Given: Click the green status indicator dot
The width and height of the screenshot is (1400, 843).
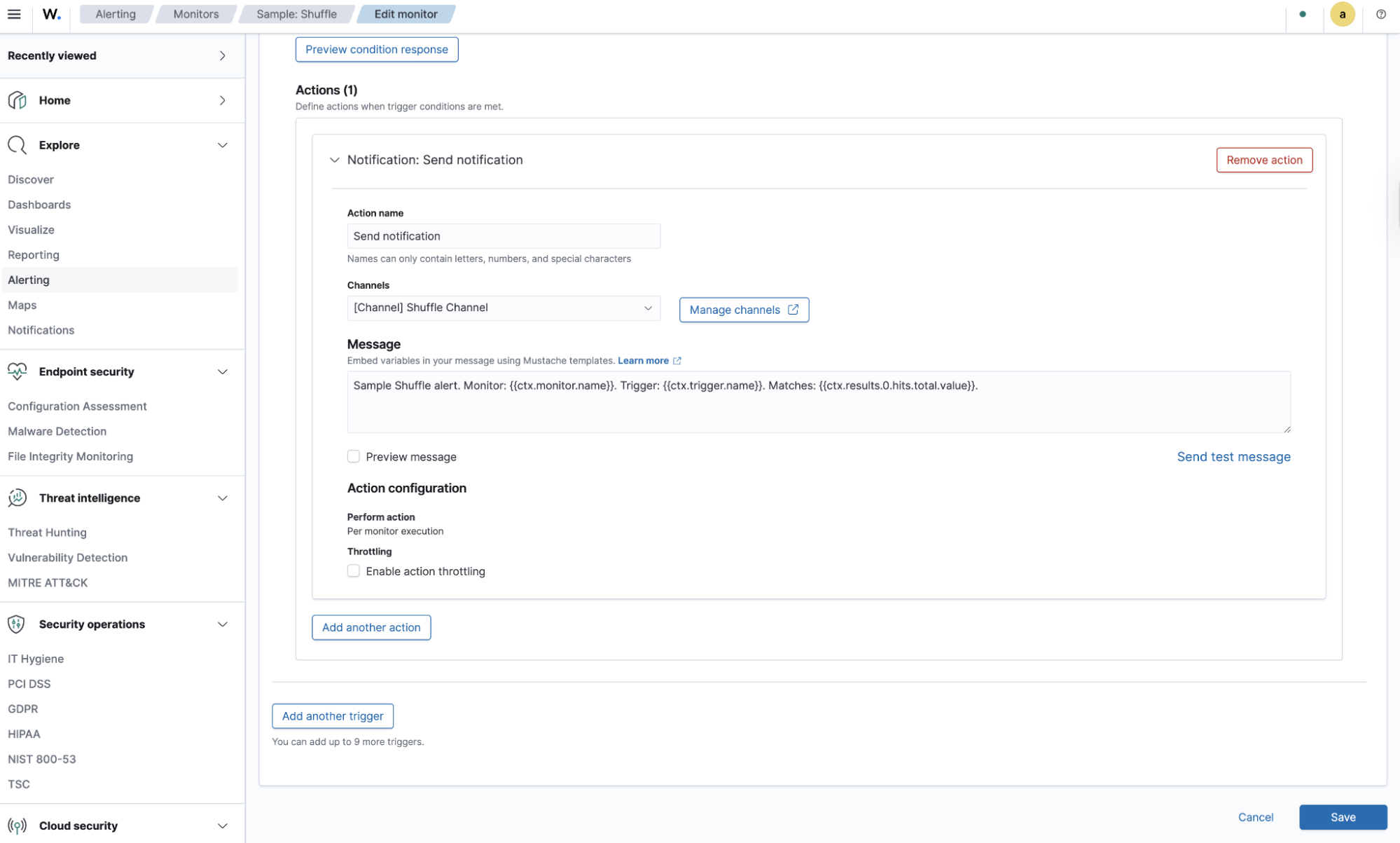Looking at the screenshot, I should (x=1303, y=14).
